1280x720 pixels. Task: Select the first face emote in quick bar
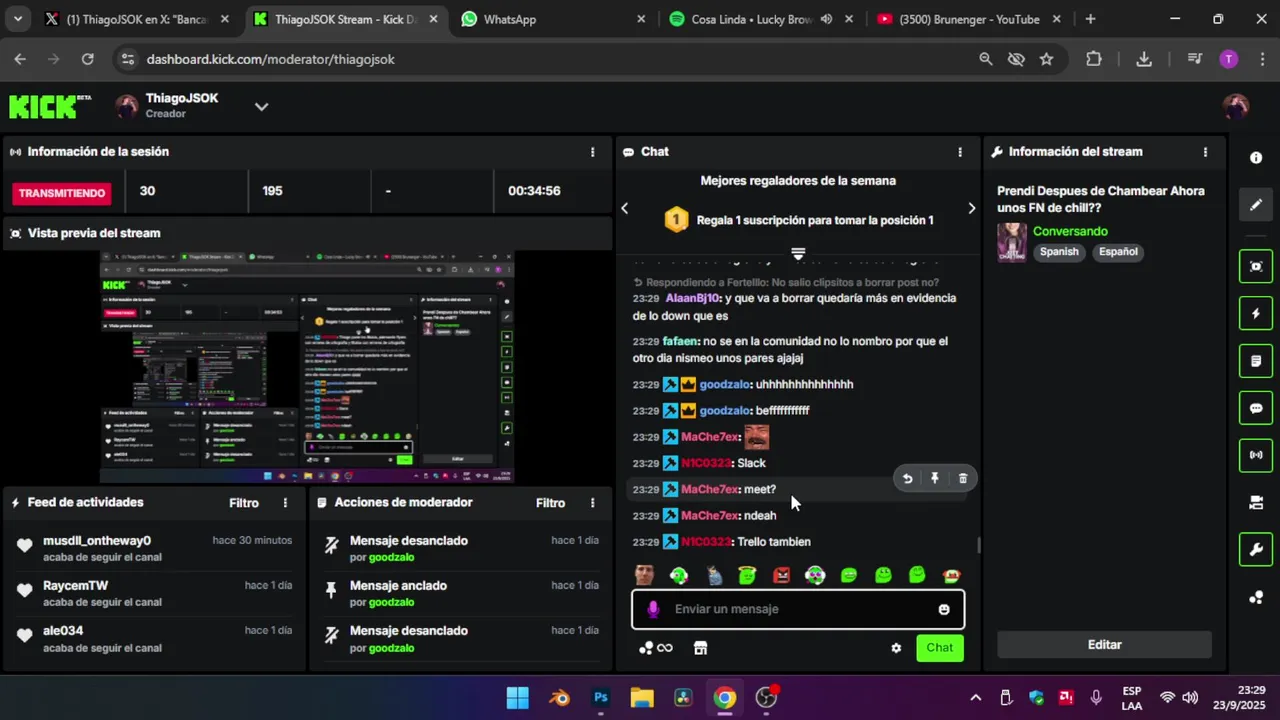pyautogui.click(x=645, y=575)
